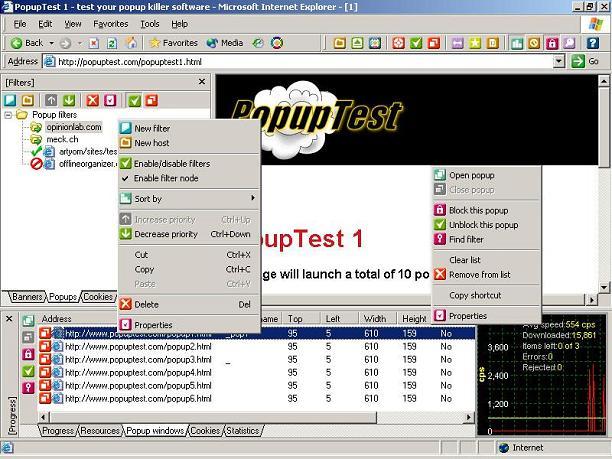
Task: Click the magenta padlock icon in top toolbar
Action: [552, 43]
